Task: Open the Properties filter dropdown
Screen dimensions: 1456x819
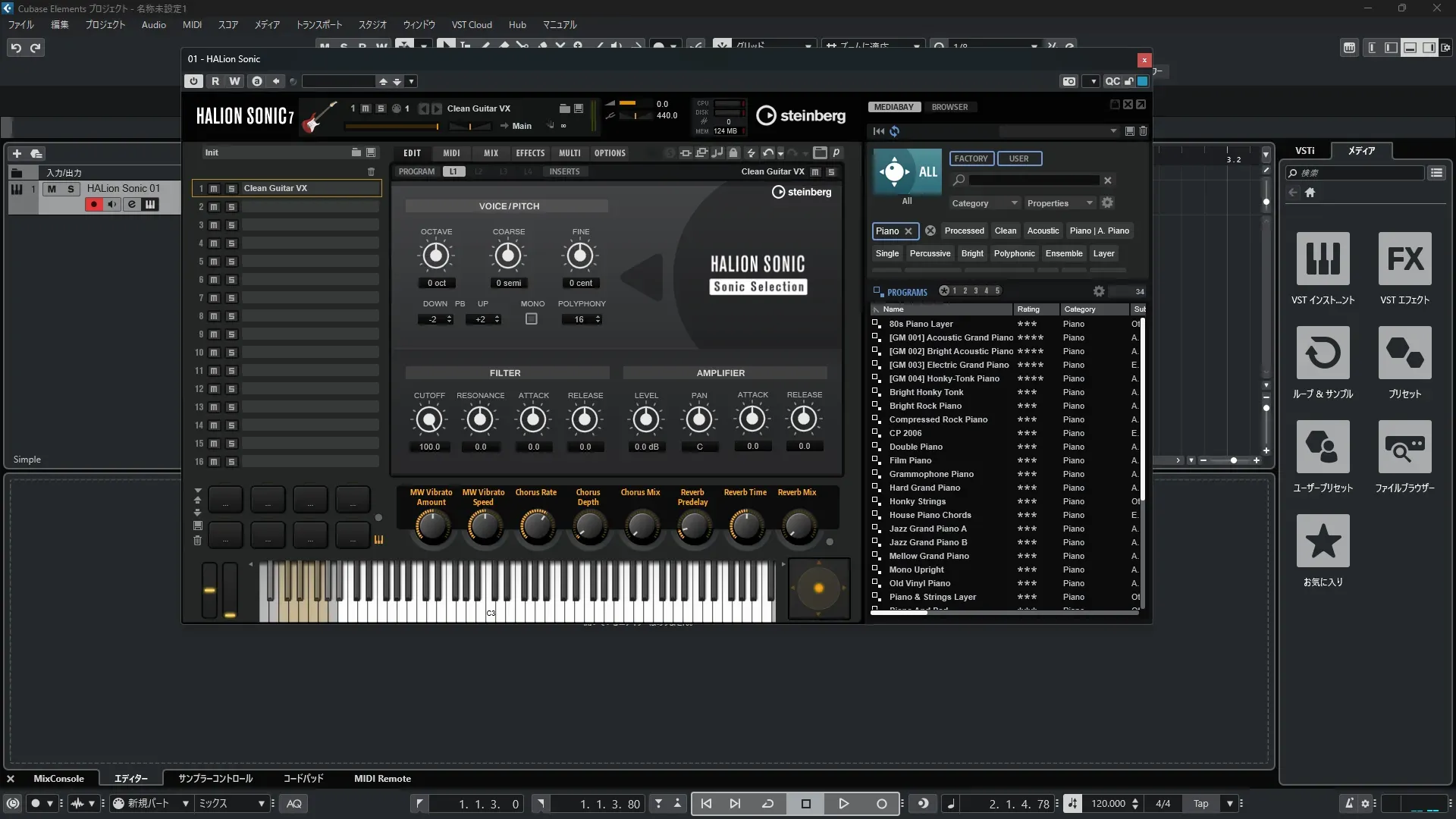Action: point(1059,203)
